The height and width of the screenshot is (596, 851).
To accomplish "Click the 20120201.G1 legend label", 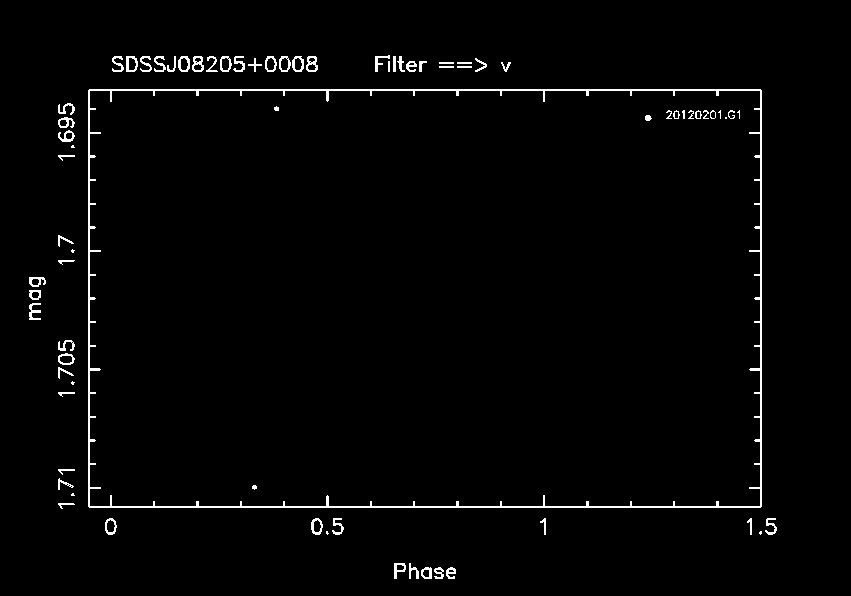I will [703, 117].
